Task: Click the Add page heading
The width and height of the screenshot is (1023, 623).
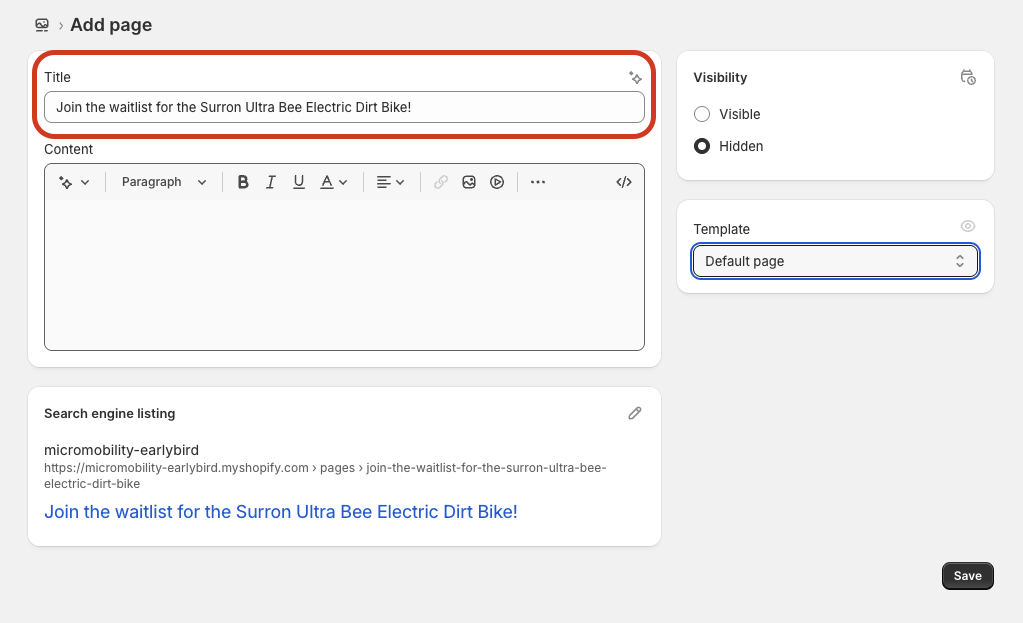Action: pos(111,25)
